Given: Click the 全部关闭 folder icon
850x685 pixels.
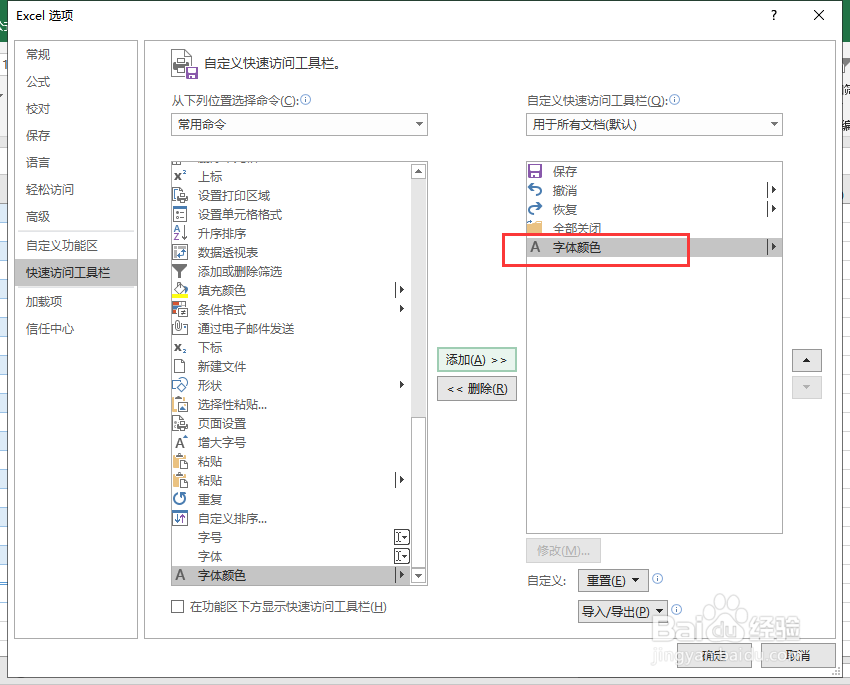Looking at the screenshot, I should [x=535, y=227].
